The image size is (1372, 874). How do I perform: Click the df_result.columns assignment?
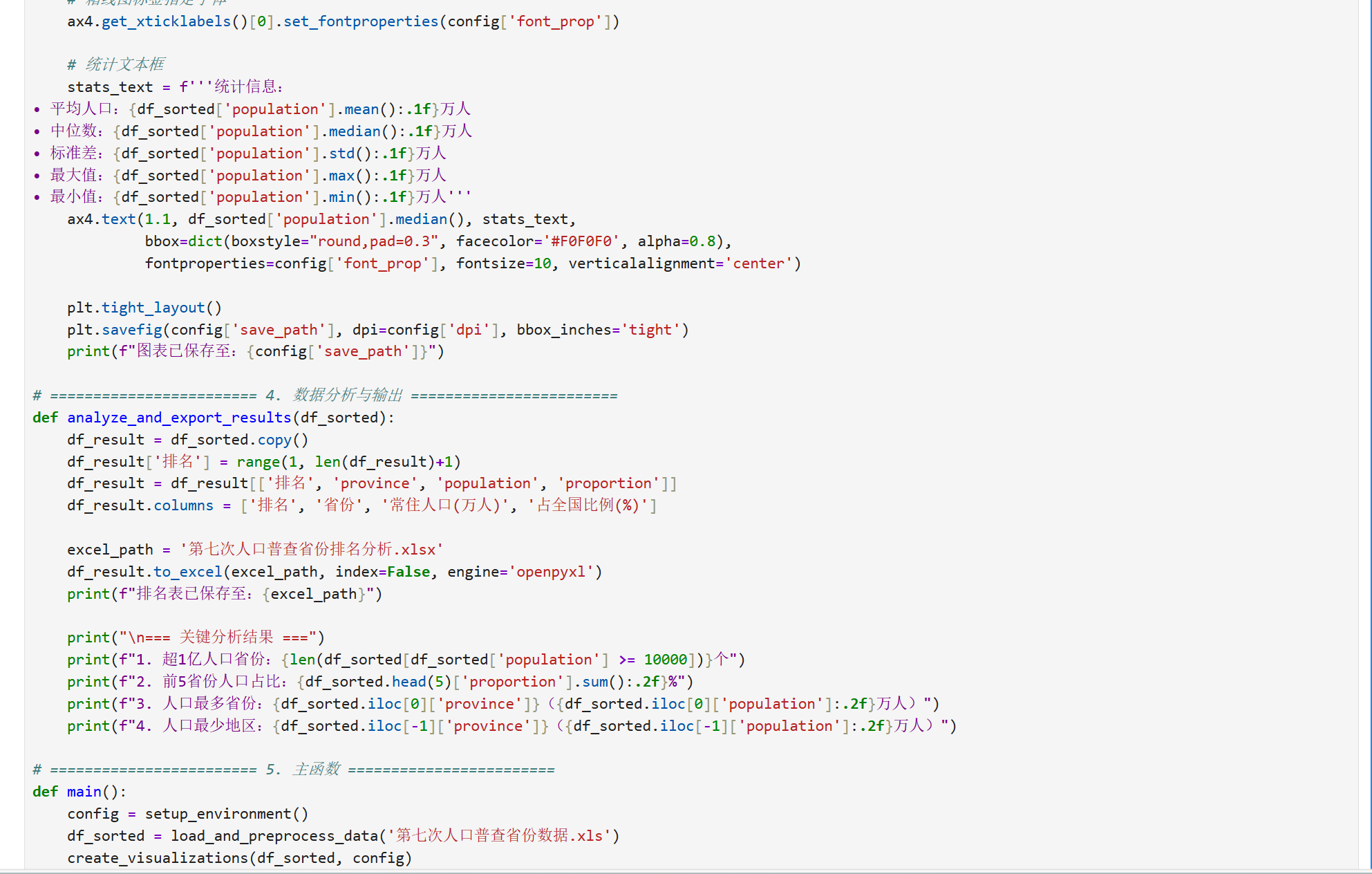140,505
